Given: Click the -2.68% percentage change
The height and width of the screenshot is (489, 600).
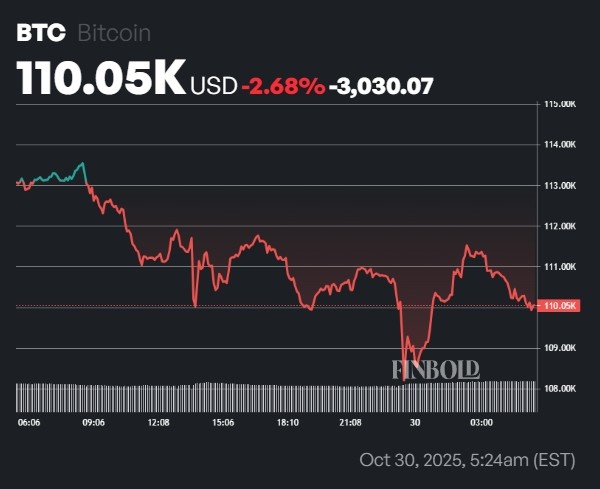Looking at the screenshot, I should pos(283,87).
